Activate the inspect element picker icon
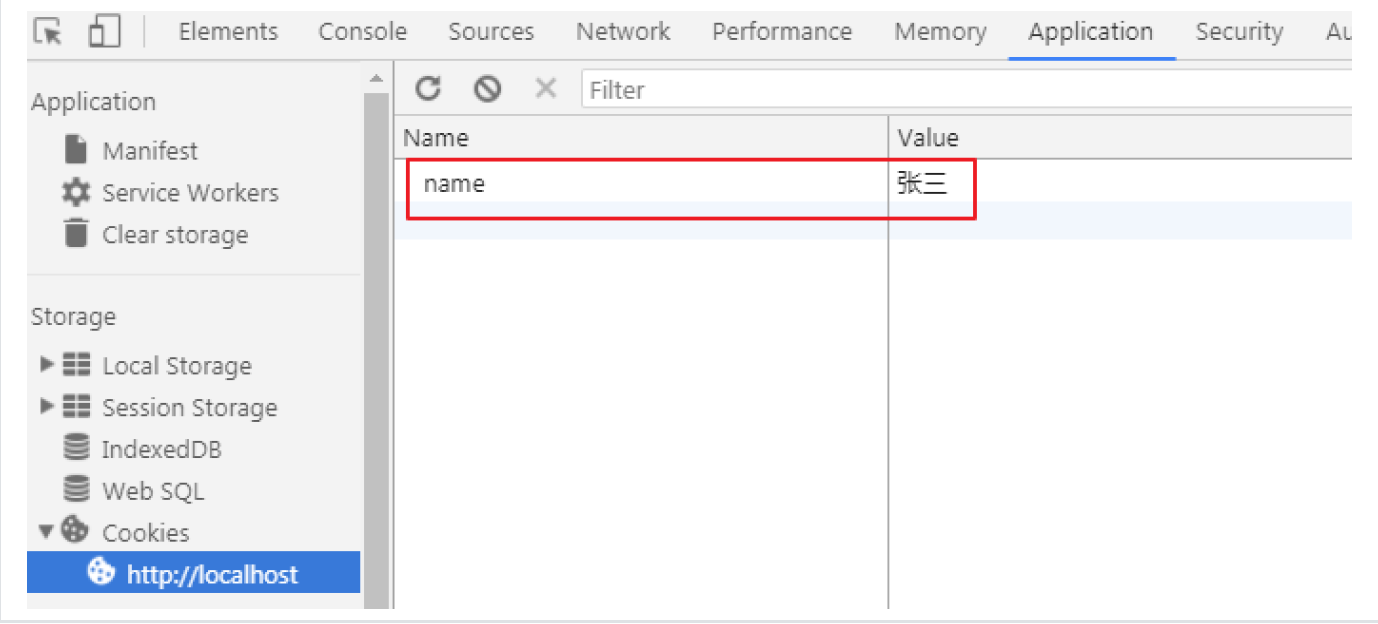The width and height of the screenshot is (1378, 624). click(x=48, y=31)
